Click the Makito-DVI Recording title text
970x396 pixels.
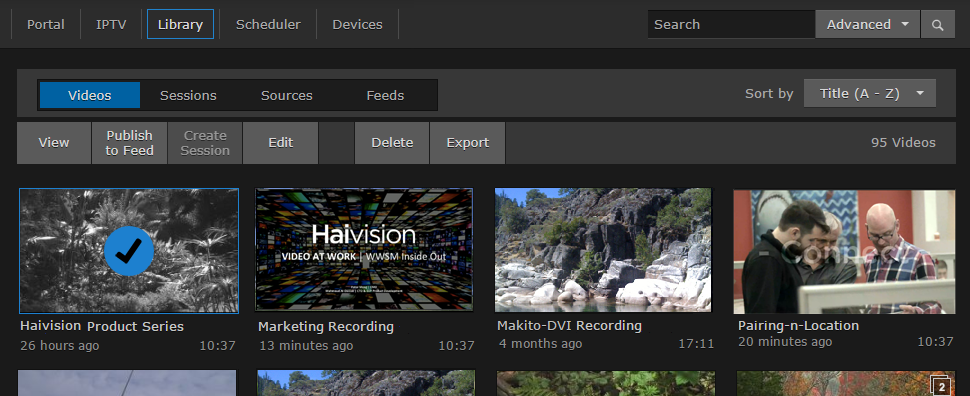coord(569,325)
